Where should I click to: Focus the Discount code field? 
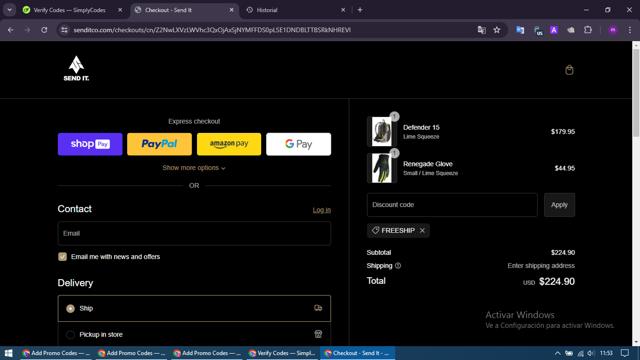pos(452,205)
